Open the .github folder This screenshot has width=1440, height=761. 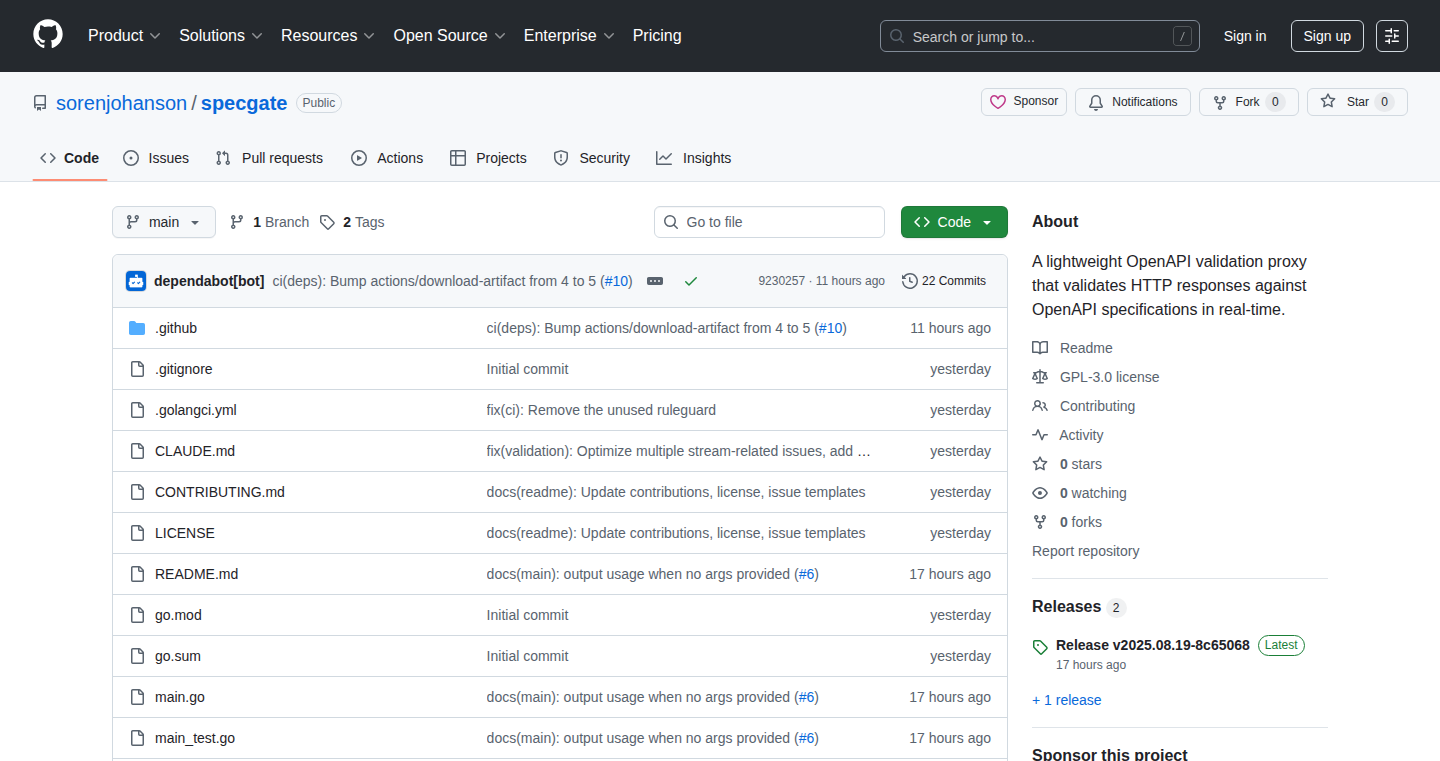click(x=176, y=328)
